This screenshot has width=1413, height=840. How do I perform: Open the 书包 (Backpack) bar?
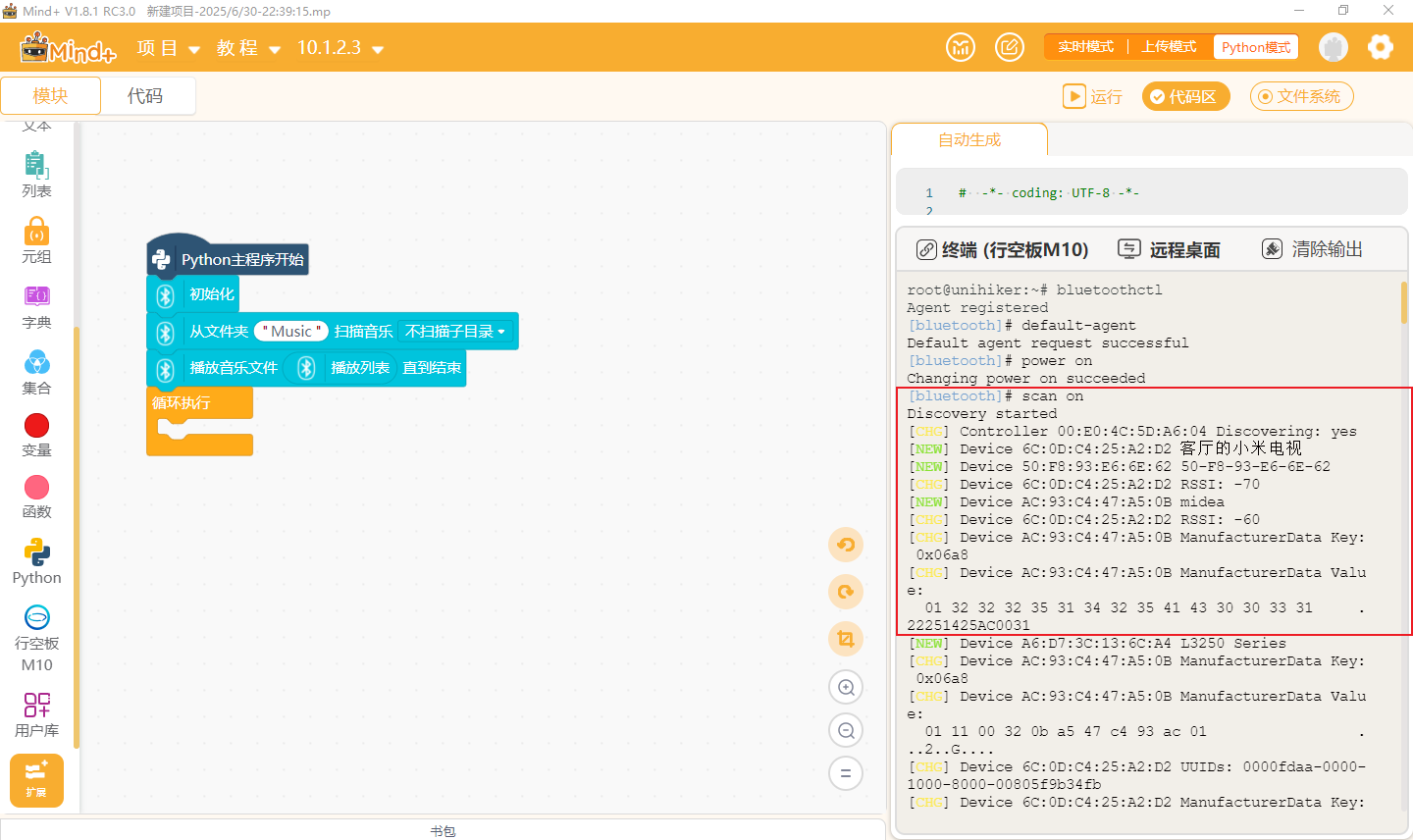[x=443, y=830]
